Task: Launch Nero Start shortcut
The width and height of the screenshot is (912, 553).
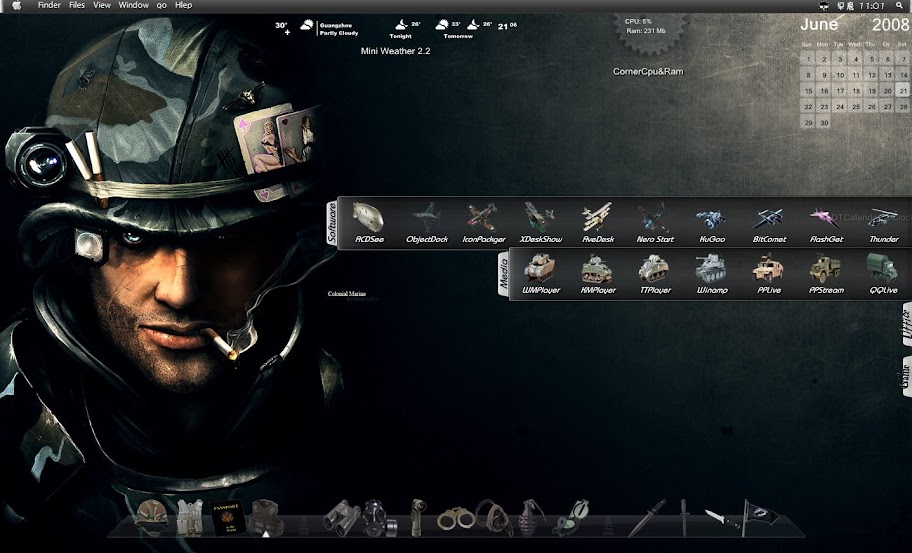Action: (655, 223)
